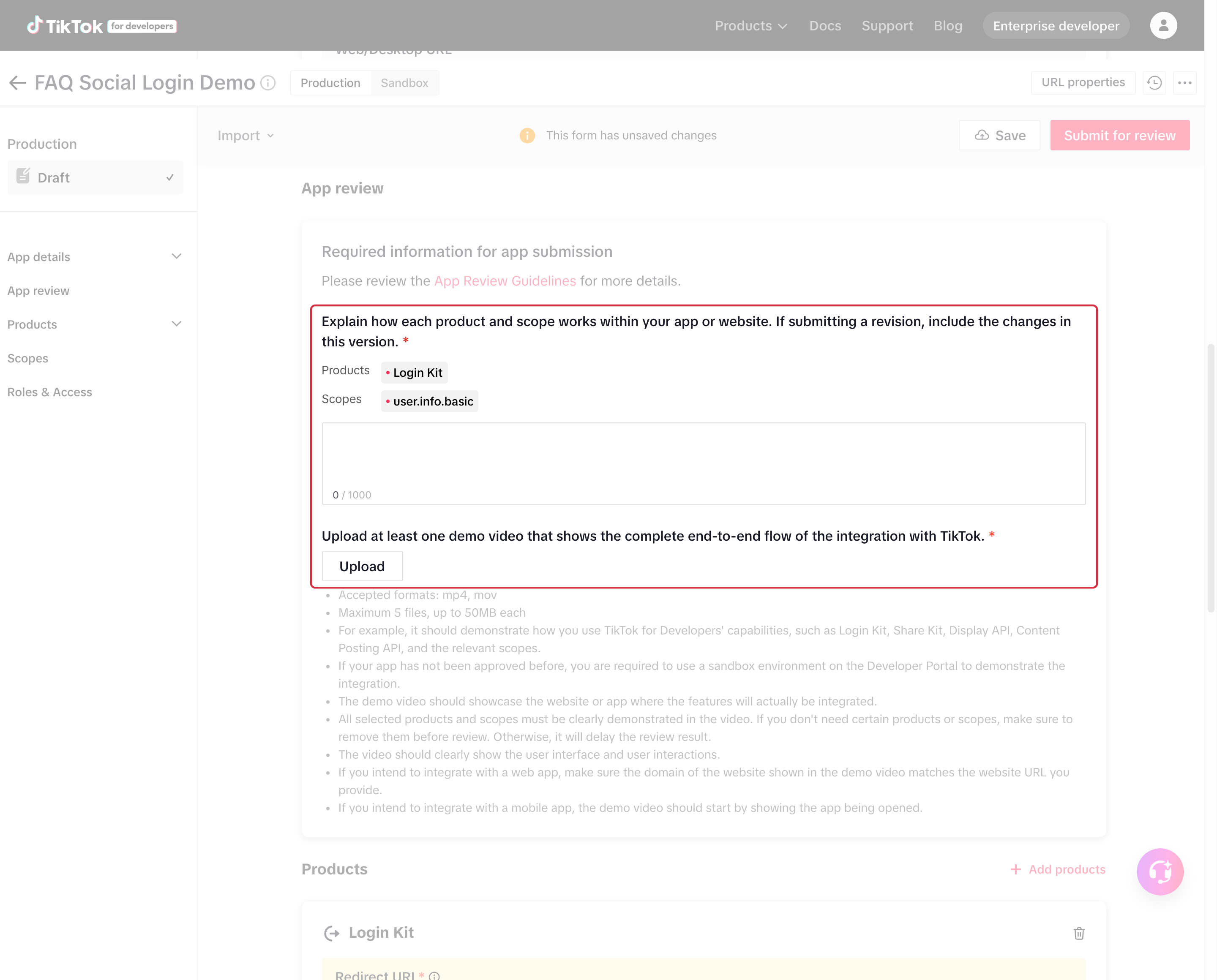Save the form changes
Viewport: 1217px width, 980px height.
click(x=999, y=136)
